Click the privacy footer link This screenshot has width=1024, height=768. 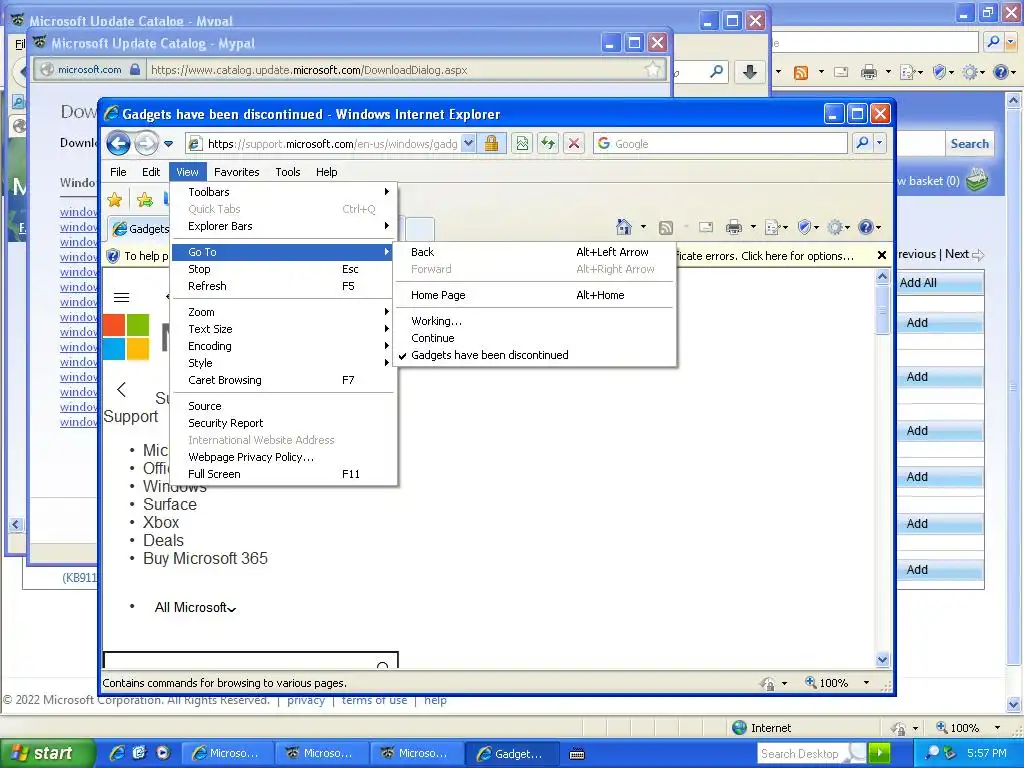[306, 700]
